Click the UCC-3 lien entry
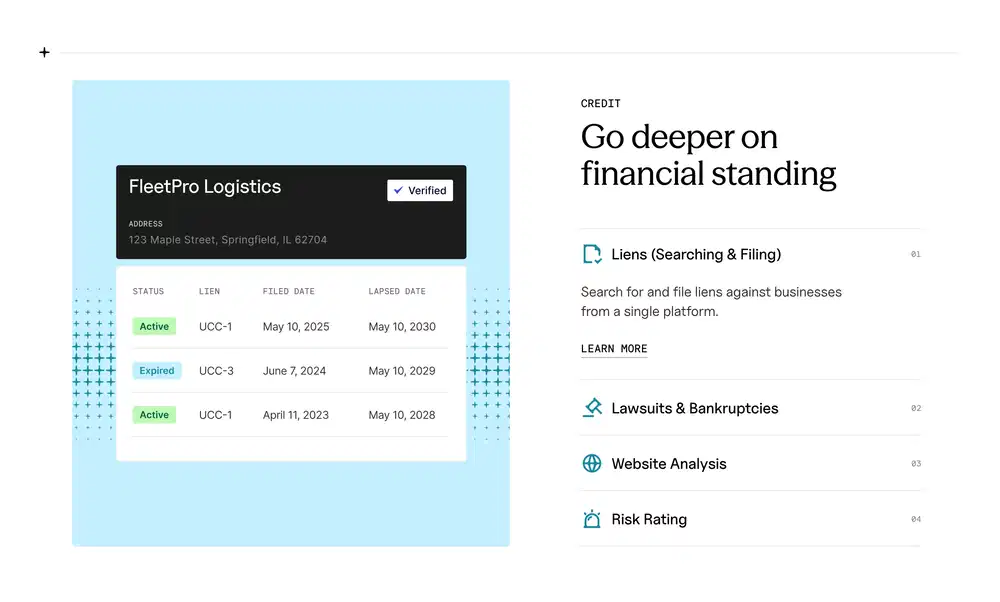This screenshot has width=1000, height=602. click(216, 371)
